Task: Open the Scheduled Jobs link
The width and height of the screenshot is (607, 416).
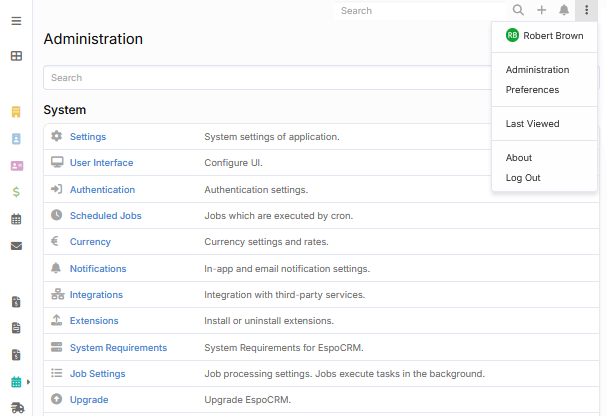Action: (105, 215)
